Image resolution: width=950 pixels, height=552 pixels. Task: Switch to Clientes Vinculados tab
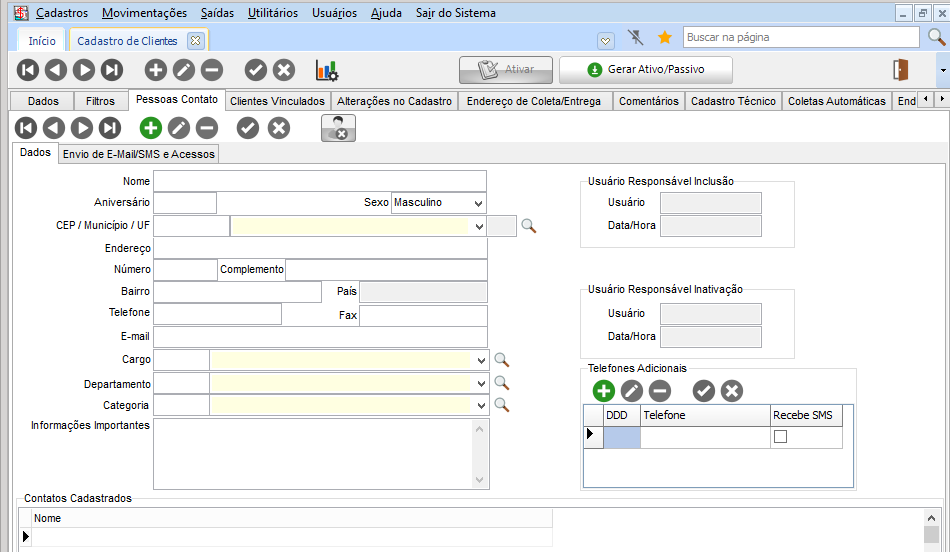(x=277, y=101)
